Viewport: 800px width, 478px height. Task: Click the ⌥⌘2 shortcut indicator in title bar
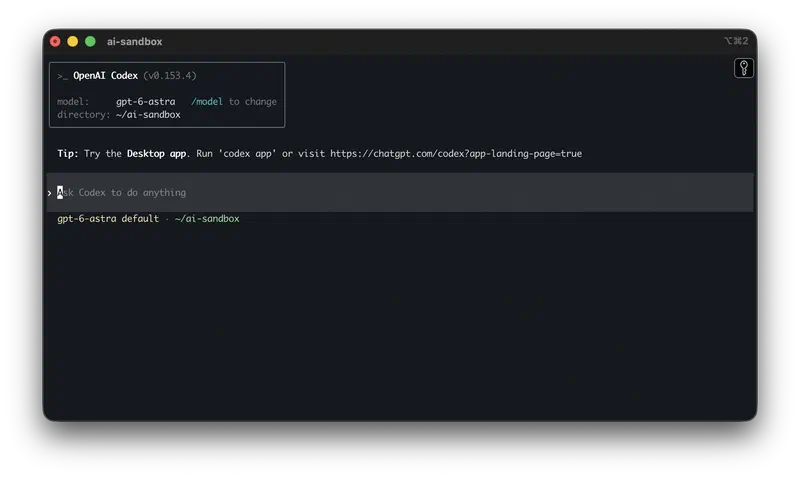736,41
